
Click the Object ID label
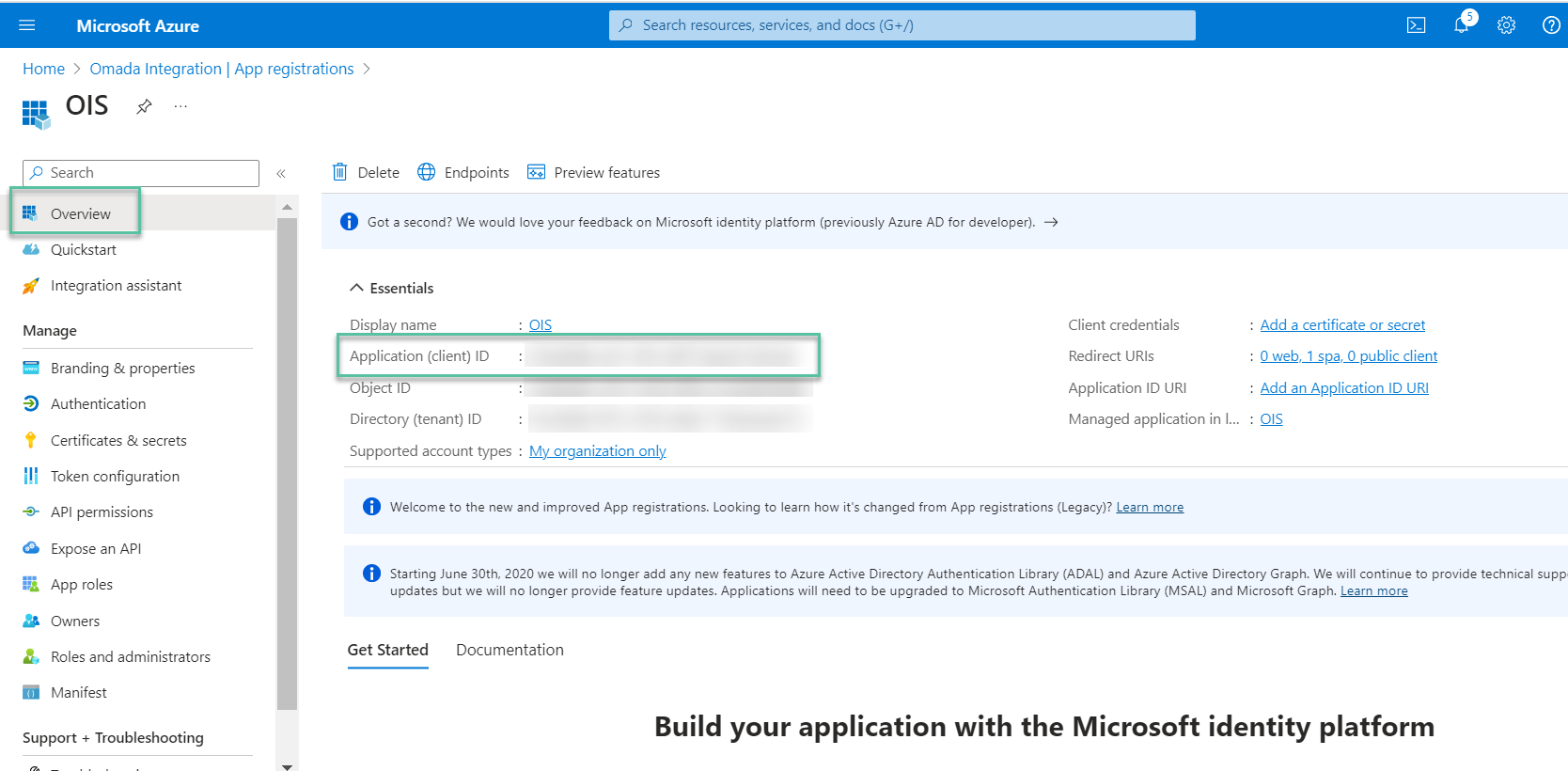(380, 388)
